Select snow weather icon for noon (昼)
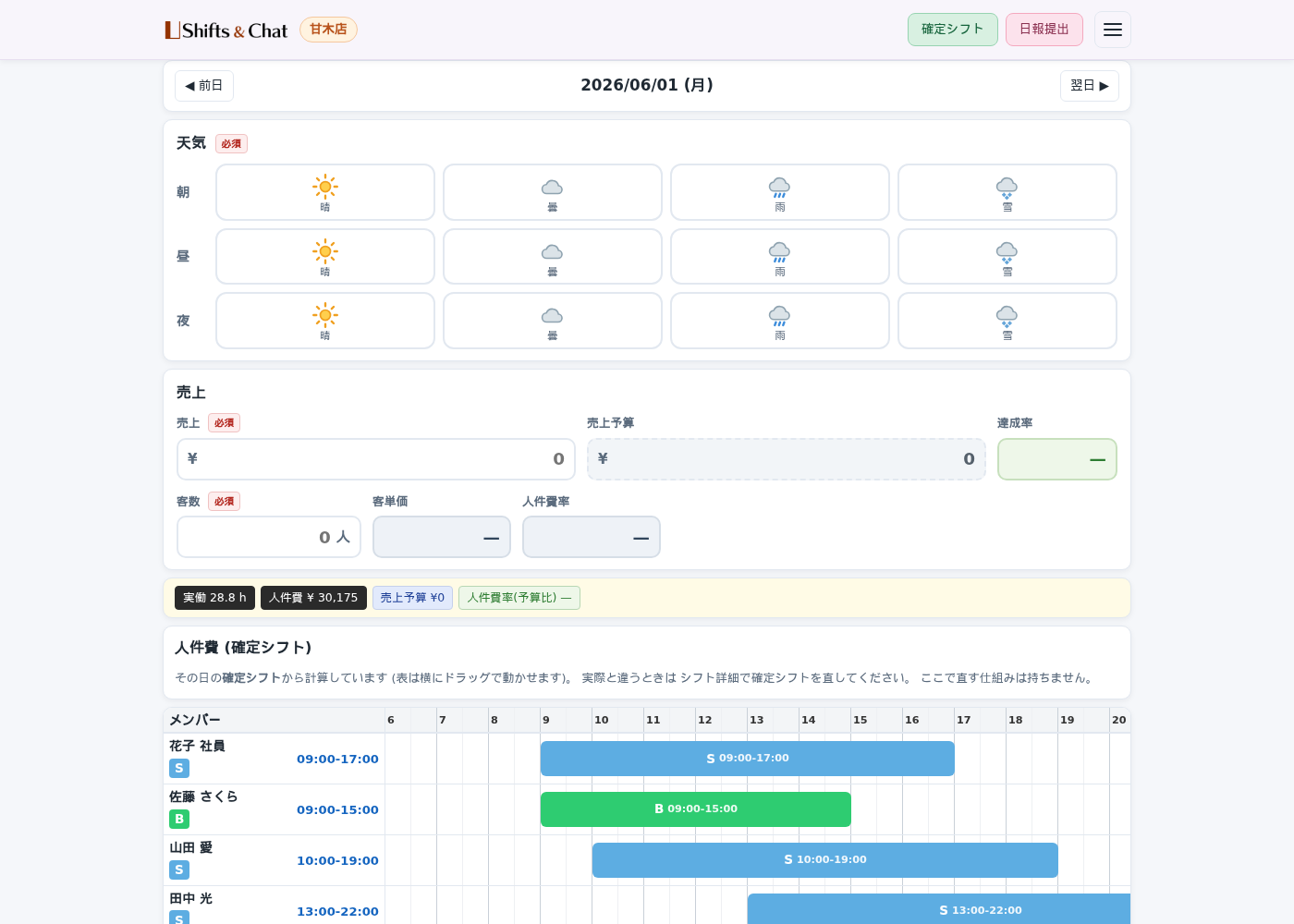The width and height of the screenshot is (1294, 924). 1007,251
